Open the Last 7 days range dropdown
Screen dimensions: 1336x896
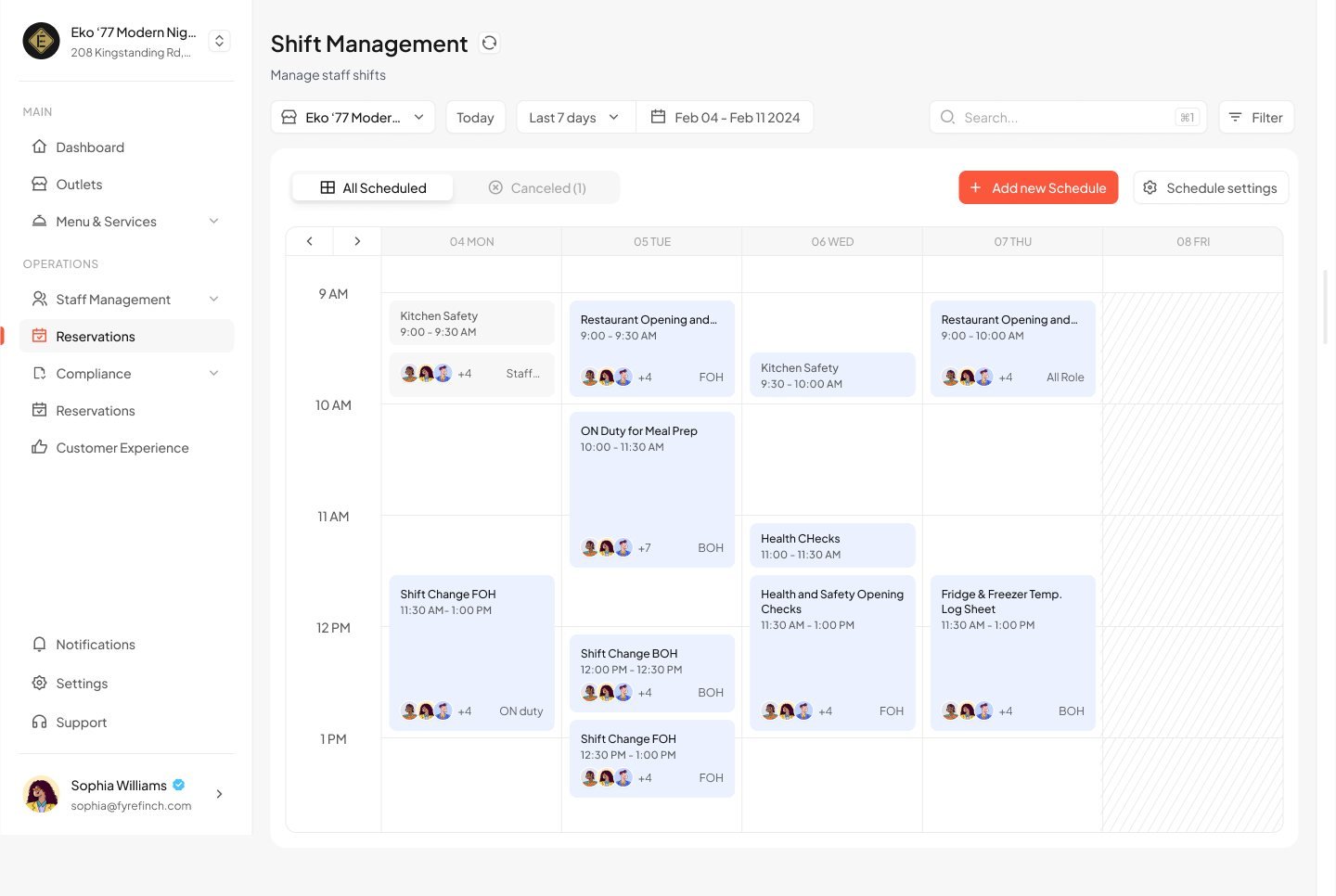click(575, 117)
